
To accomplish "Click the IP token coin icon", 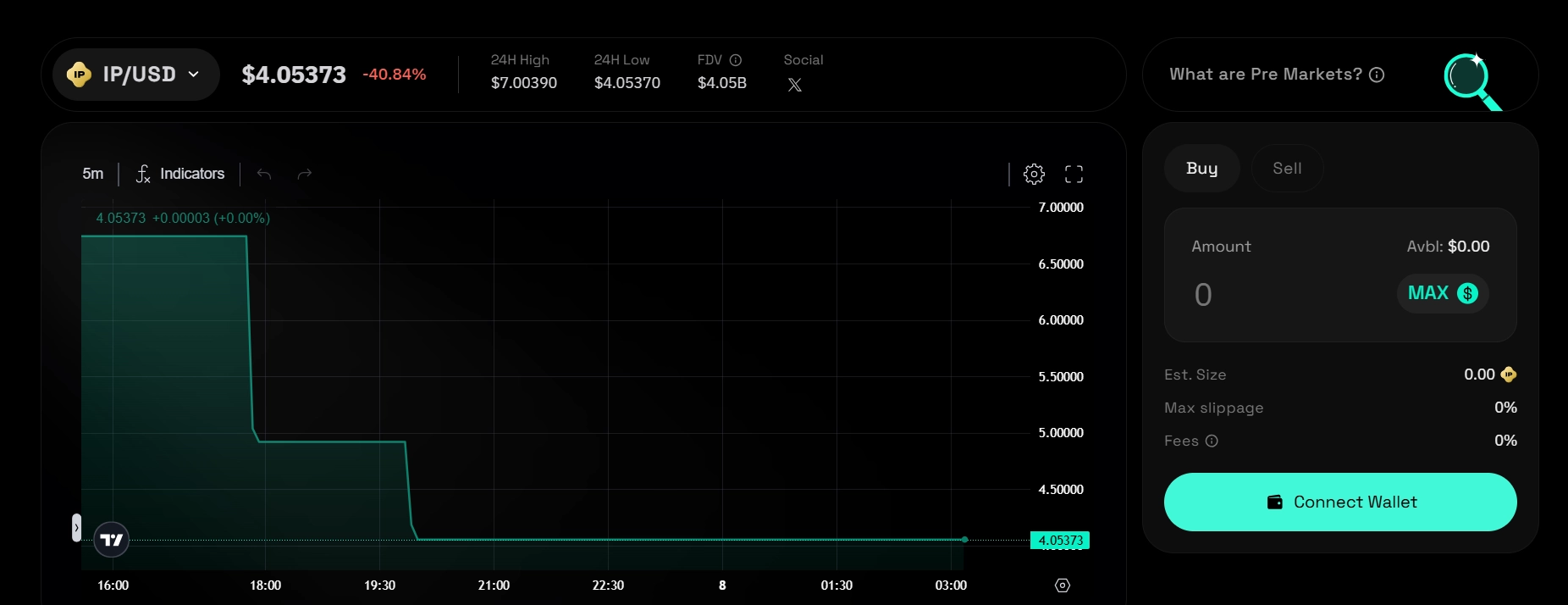I will click(x=79, y=75).
